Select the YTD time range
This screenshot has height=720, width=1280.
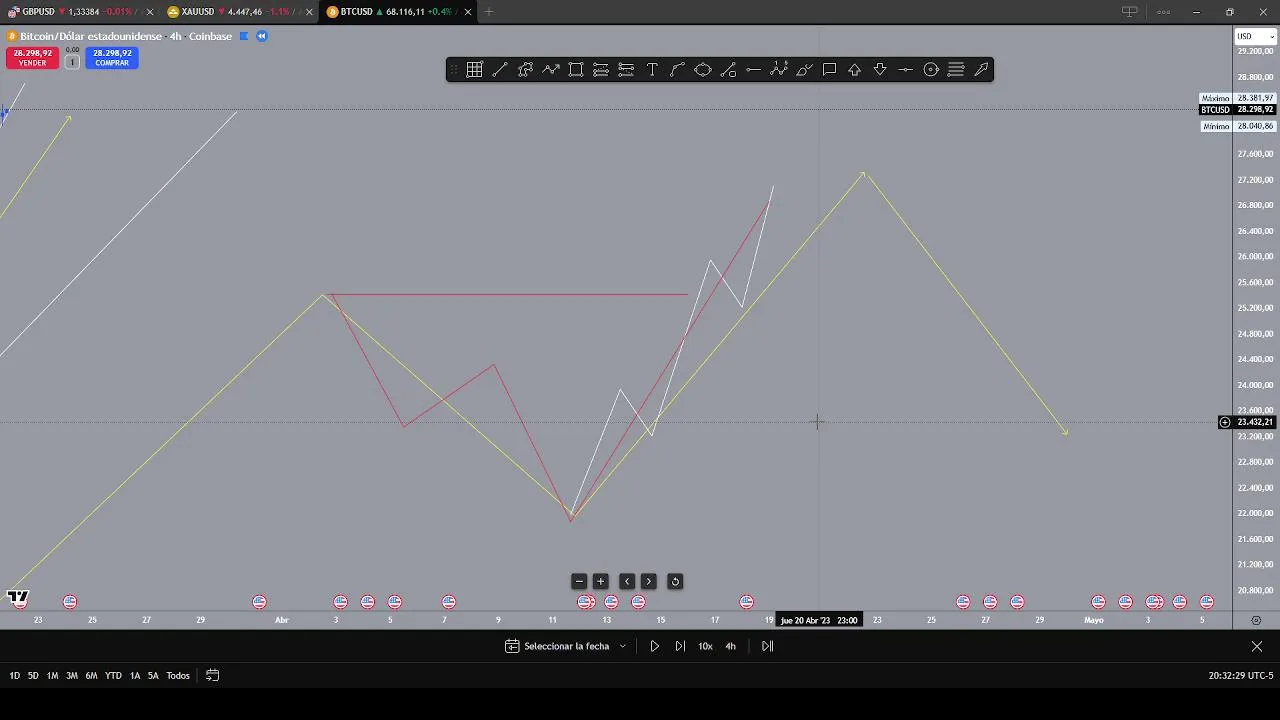pyautogui.click(x=113, y=676)
